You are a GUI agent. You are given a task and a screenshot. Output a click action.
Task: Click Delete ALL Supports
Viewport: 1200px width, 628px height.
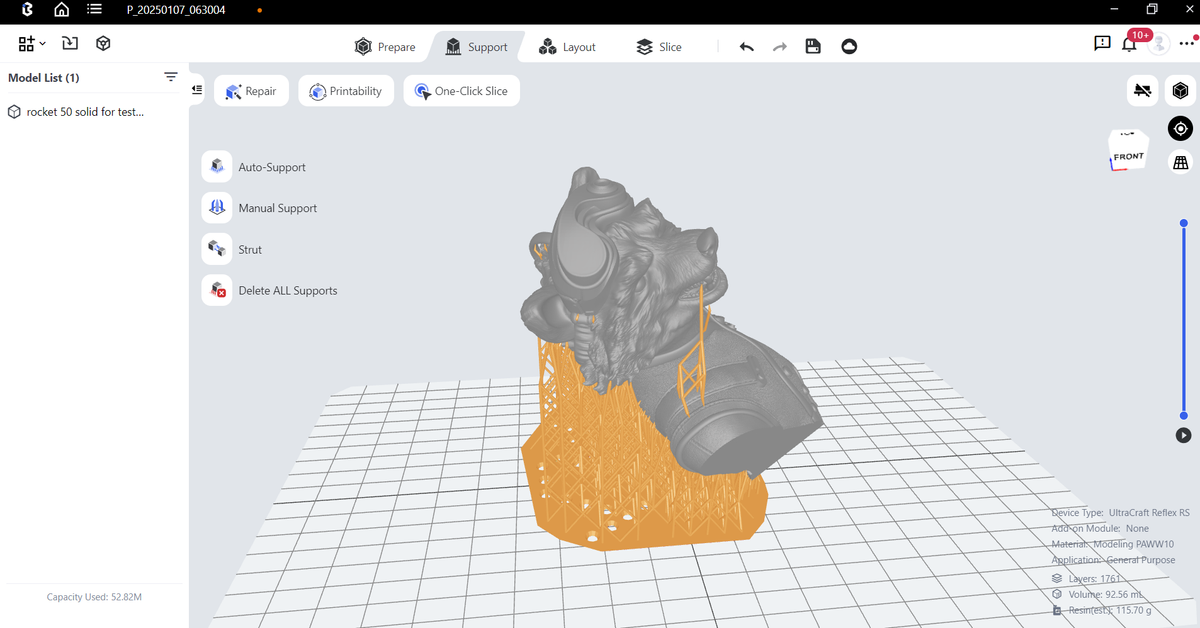[x=288, y=290]
